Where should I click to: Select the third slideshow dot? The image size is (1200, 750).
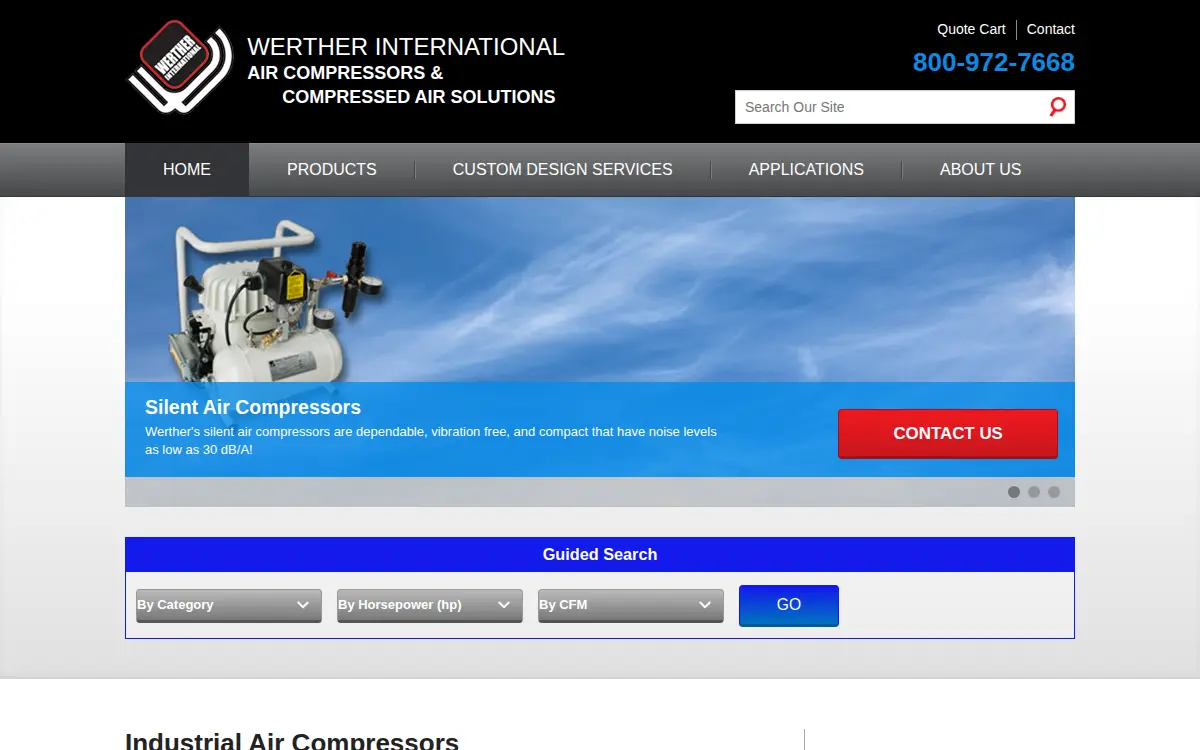pyautogui.click(x=1054, y=492)
